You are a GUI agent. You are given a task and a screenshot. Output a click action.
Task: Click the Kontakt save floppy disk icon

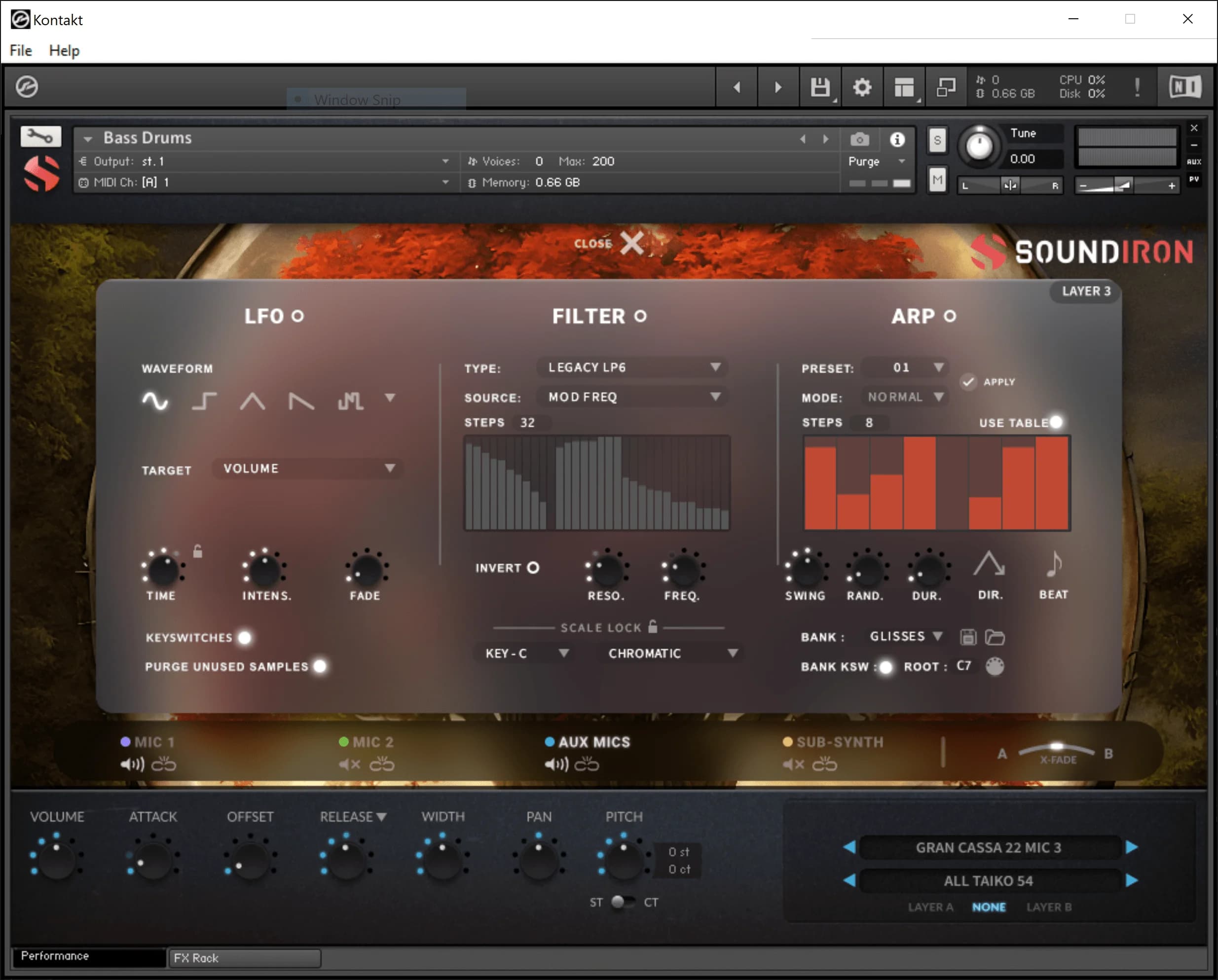click(x=820, y=87)
